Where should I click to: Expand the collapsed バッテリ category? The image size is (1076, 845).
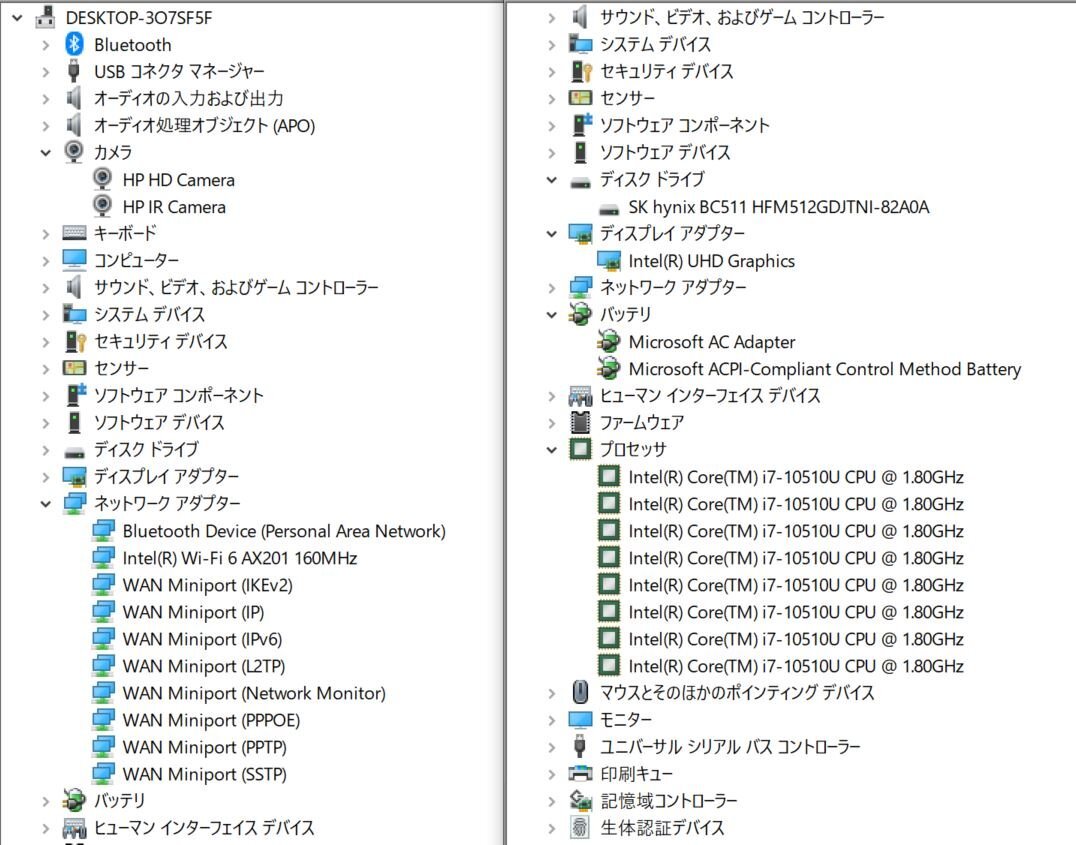click(46, 801)
